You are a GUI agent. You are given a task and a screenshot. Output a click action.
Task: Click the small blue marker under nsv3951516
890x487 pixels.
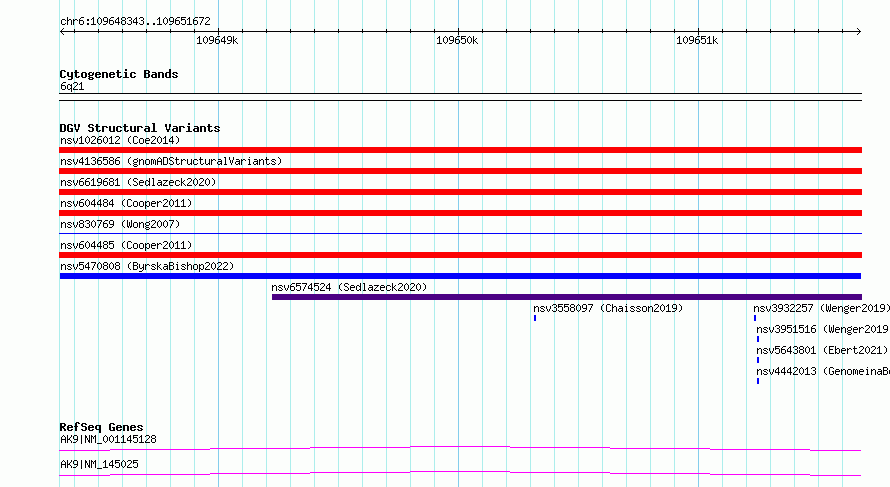pos(758,339)
